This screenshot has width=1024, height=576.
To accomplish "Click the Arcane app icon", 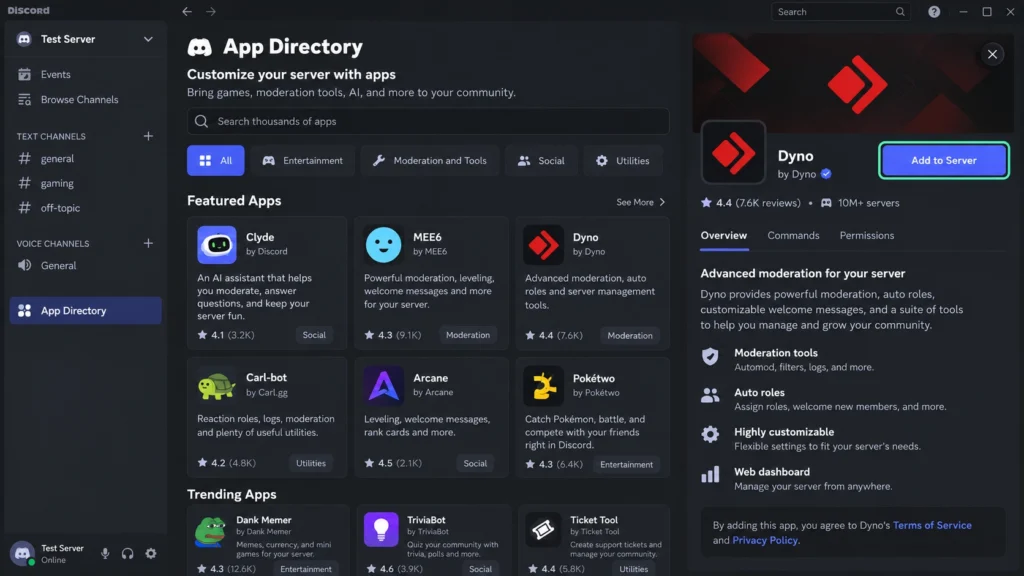I will pos(383,385).
